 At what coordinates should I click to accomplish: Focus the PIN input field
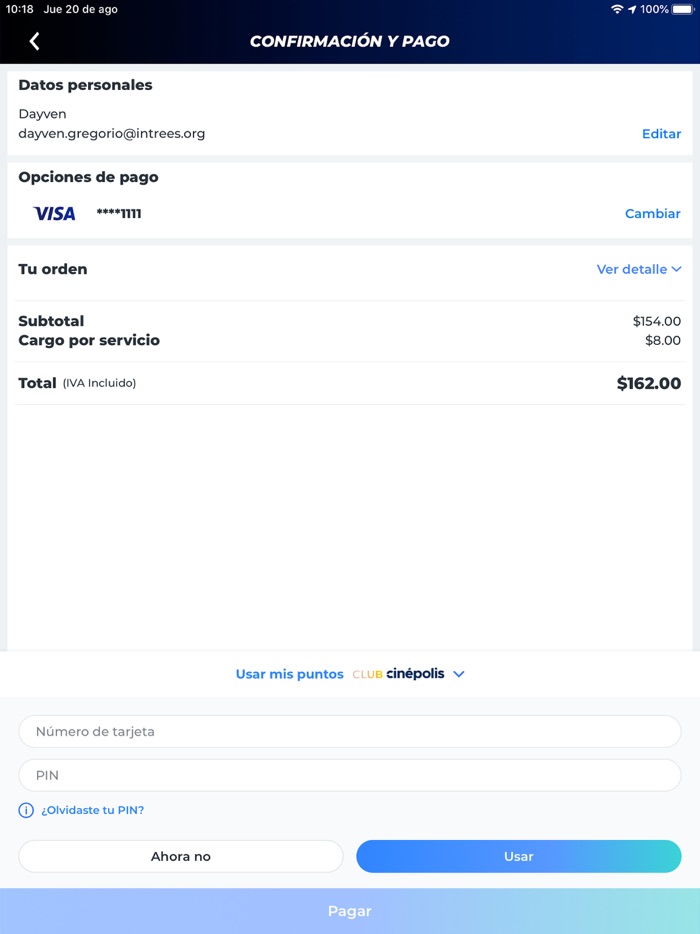click(x=350, y=775)
